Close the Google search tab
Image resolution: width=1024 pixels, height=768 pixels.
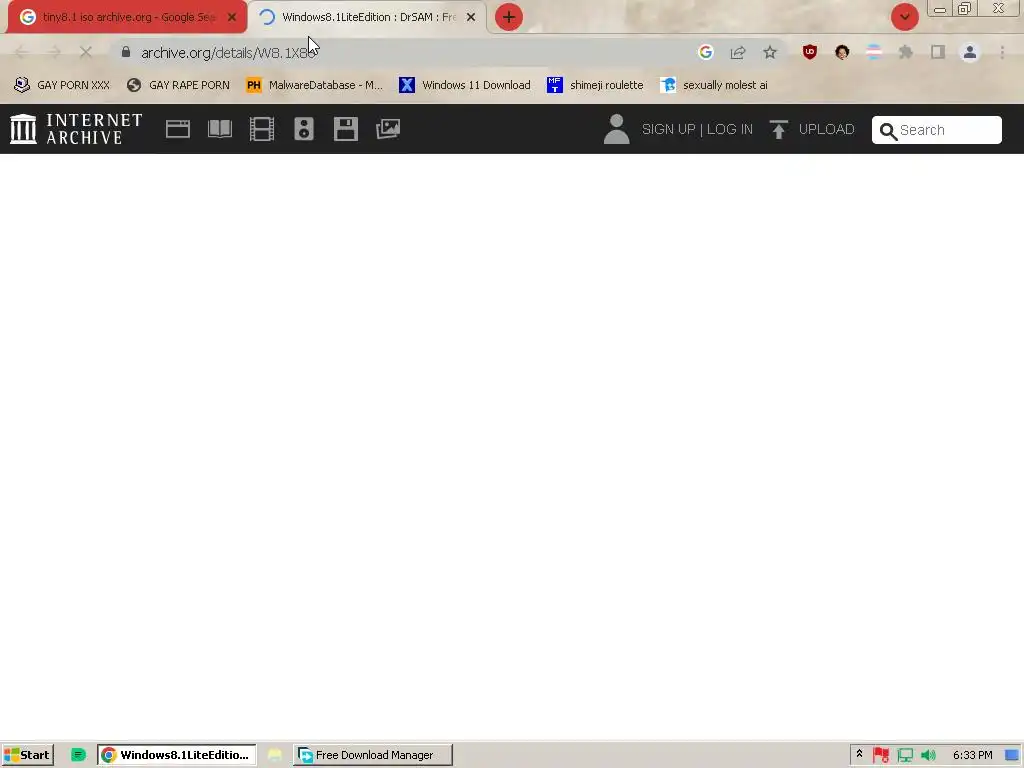(232, 17)
